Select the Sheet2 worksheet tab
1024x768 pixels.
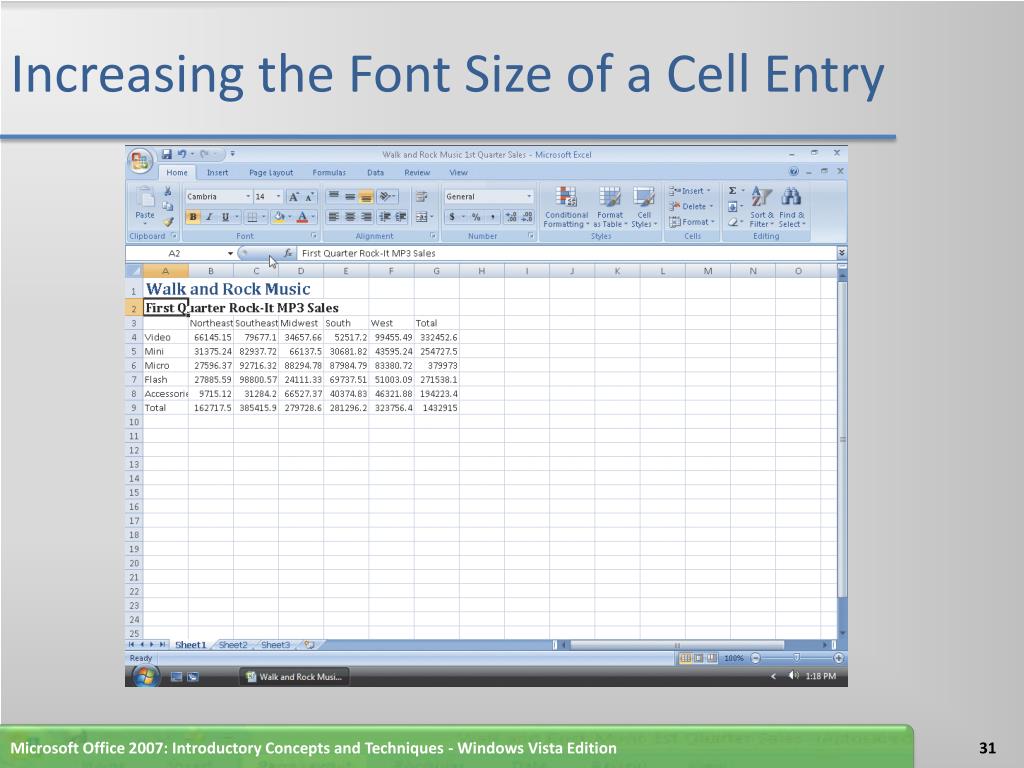point(233,645)
